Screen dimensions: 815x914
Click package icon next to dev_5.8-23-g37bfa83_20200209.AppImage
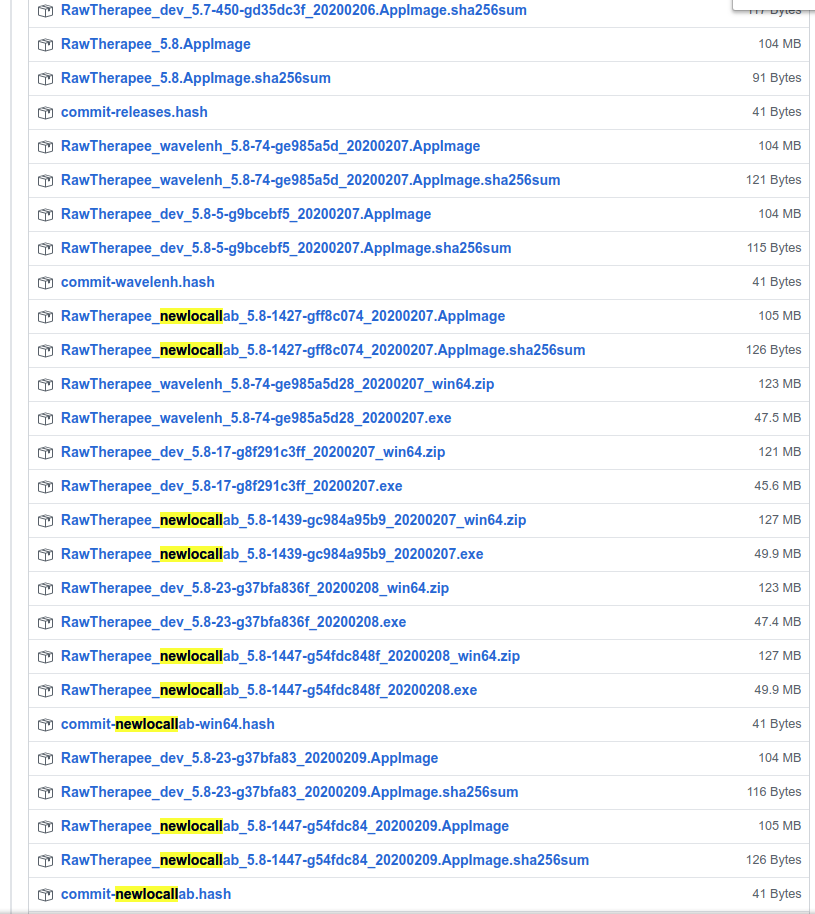click(45, 759)
